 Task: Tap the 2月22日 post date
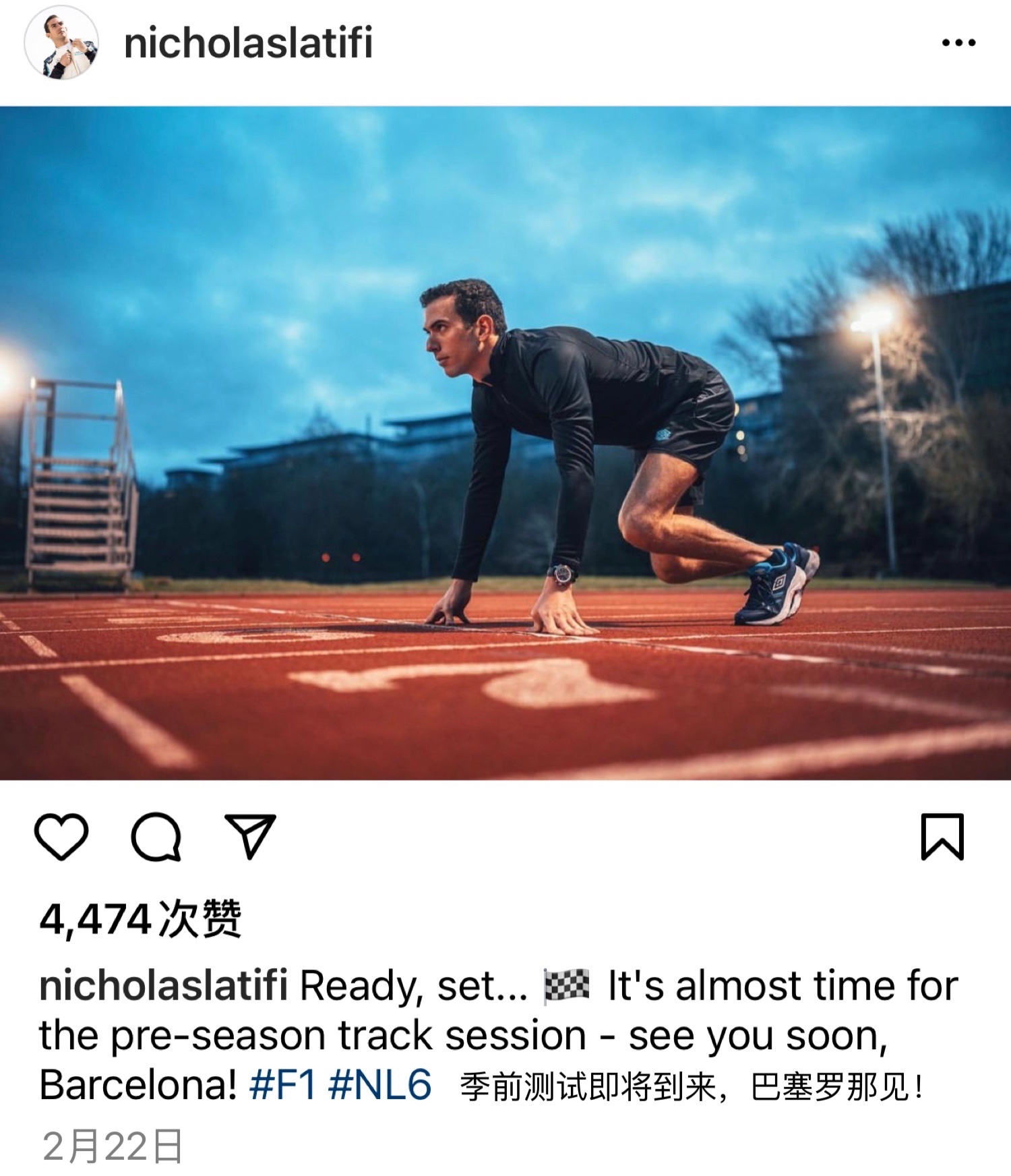coord(113,1146)
